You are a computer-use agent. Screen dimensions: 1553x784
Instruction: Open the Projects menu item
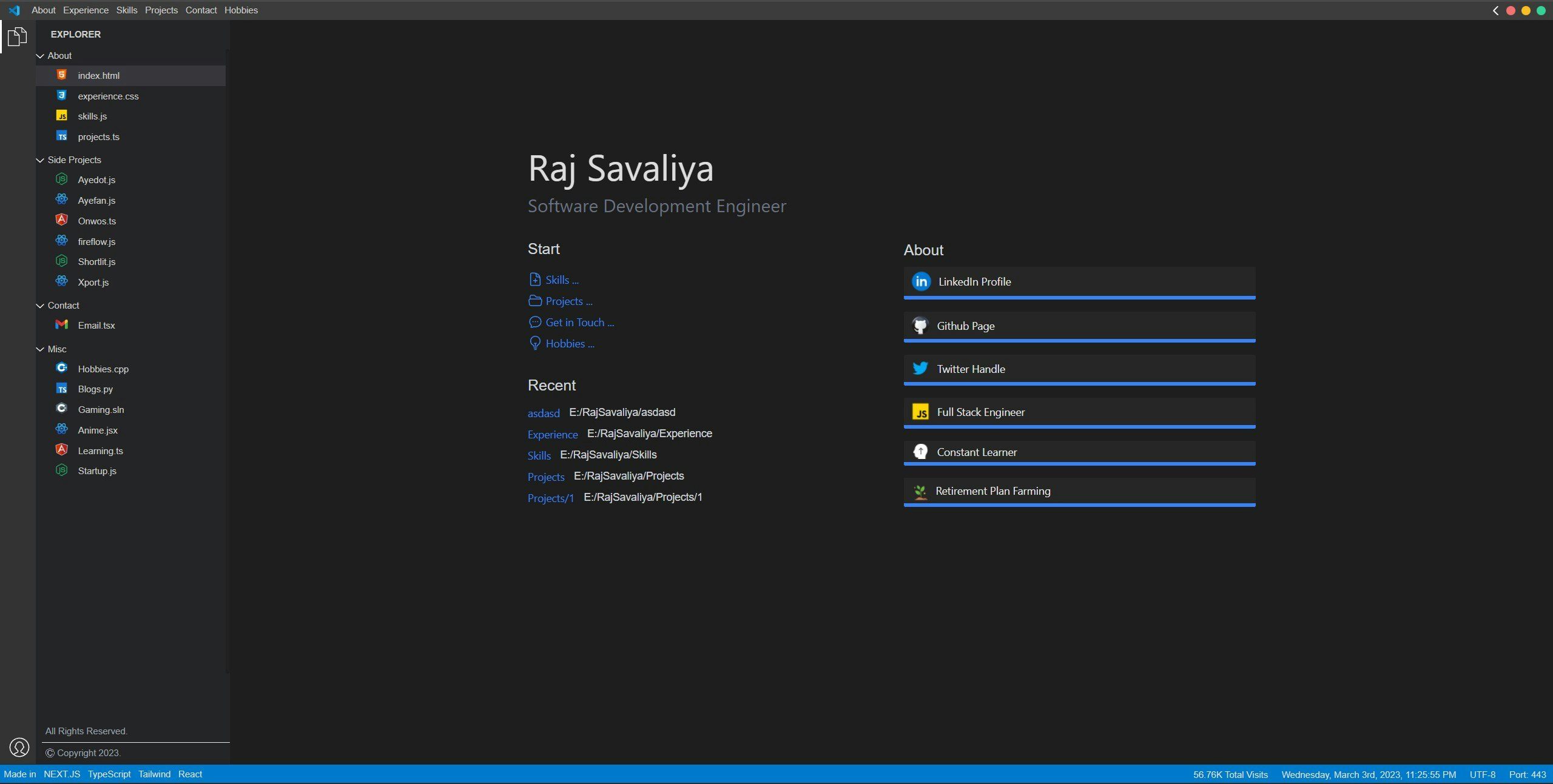[161, 10]
